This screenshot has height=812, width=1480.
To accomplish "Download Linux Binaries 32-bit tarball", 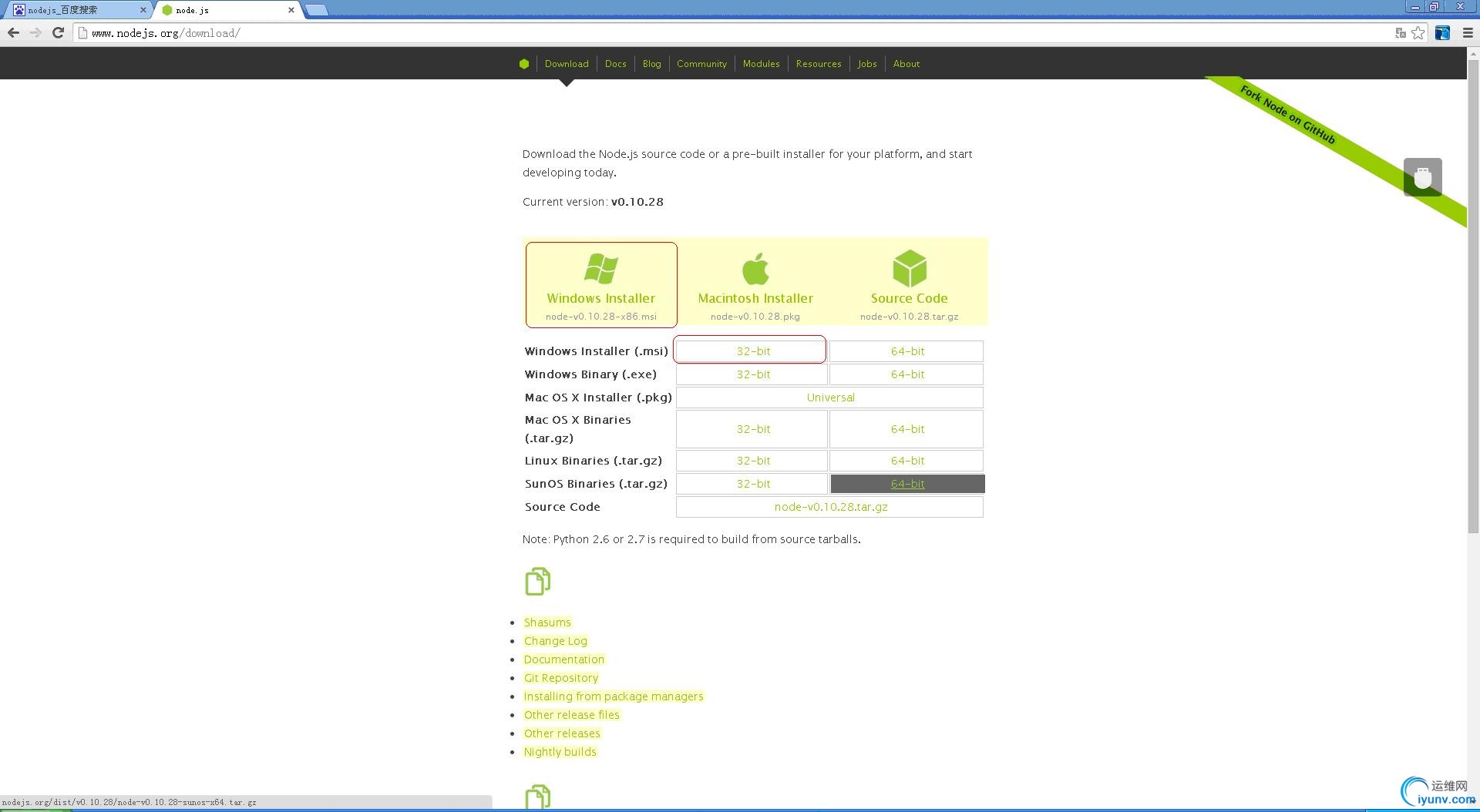I will (752, 461).
